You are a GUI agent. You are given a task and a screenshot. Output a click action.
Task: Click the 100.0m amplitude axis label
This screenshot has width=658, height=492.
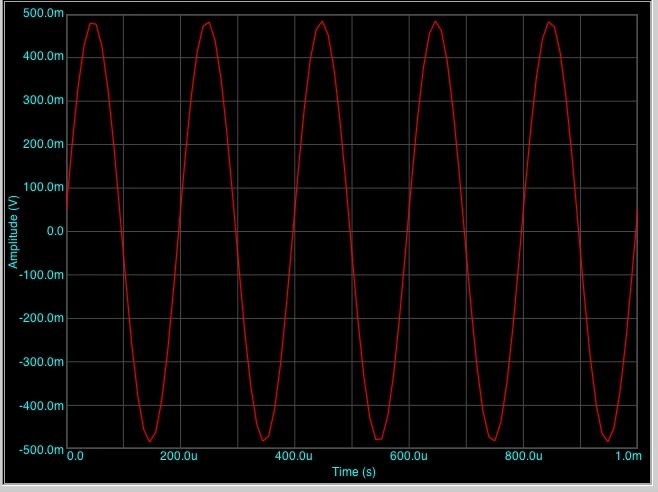tap(43, 187)
